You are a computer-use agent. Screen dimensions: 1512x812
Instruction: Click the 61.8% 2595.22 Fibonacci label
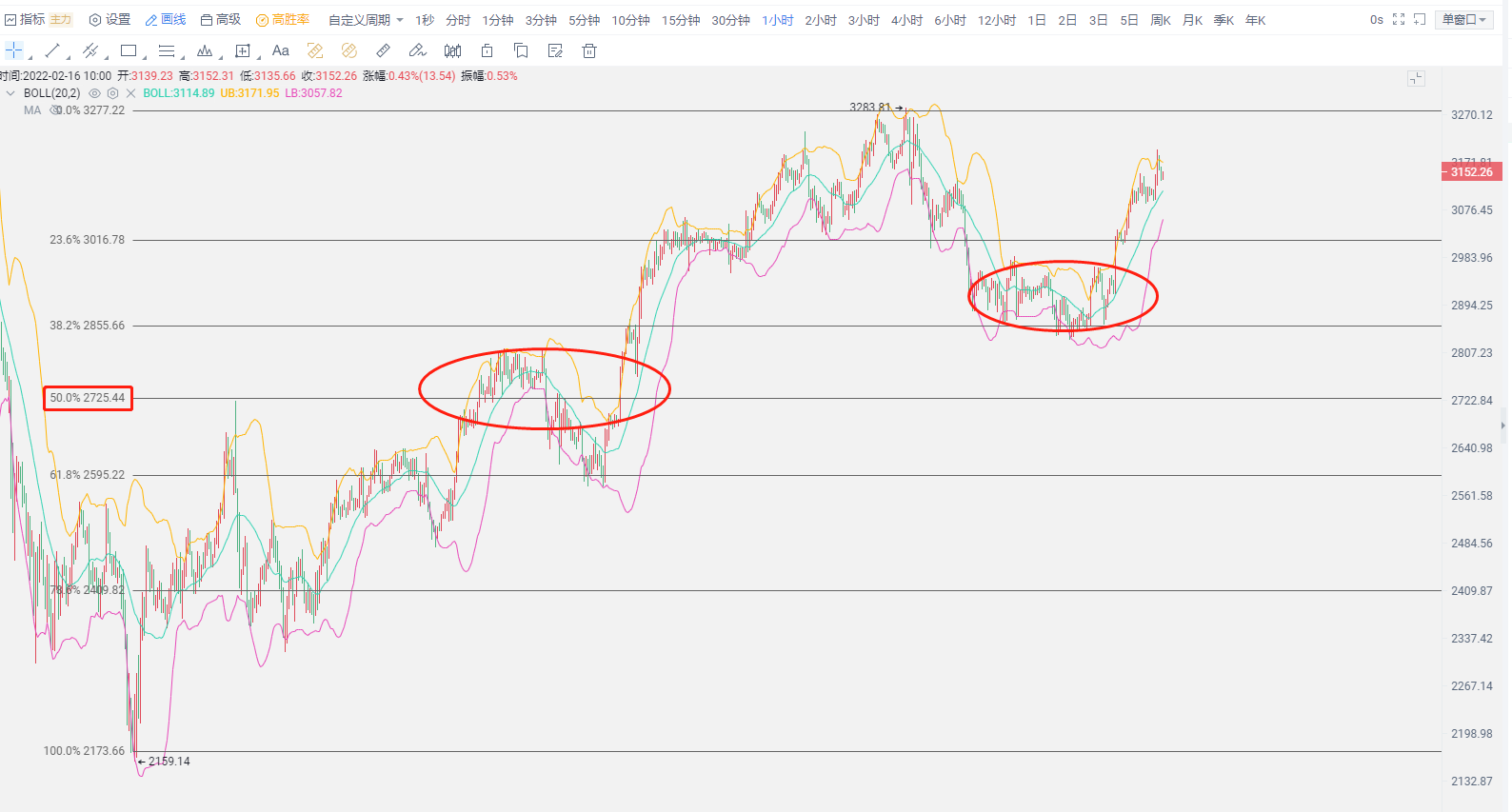click(x=88, y=475)
